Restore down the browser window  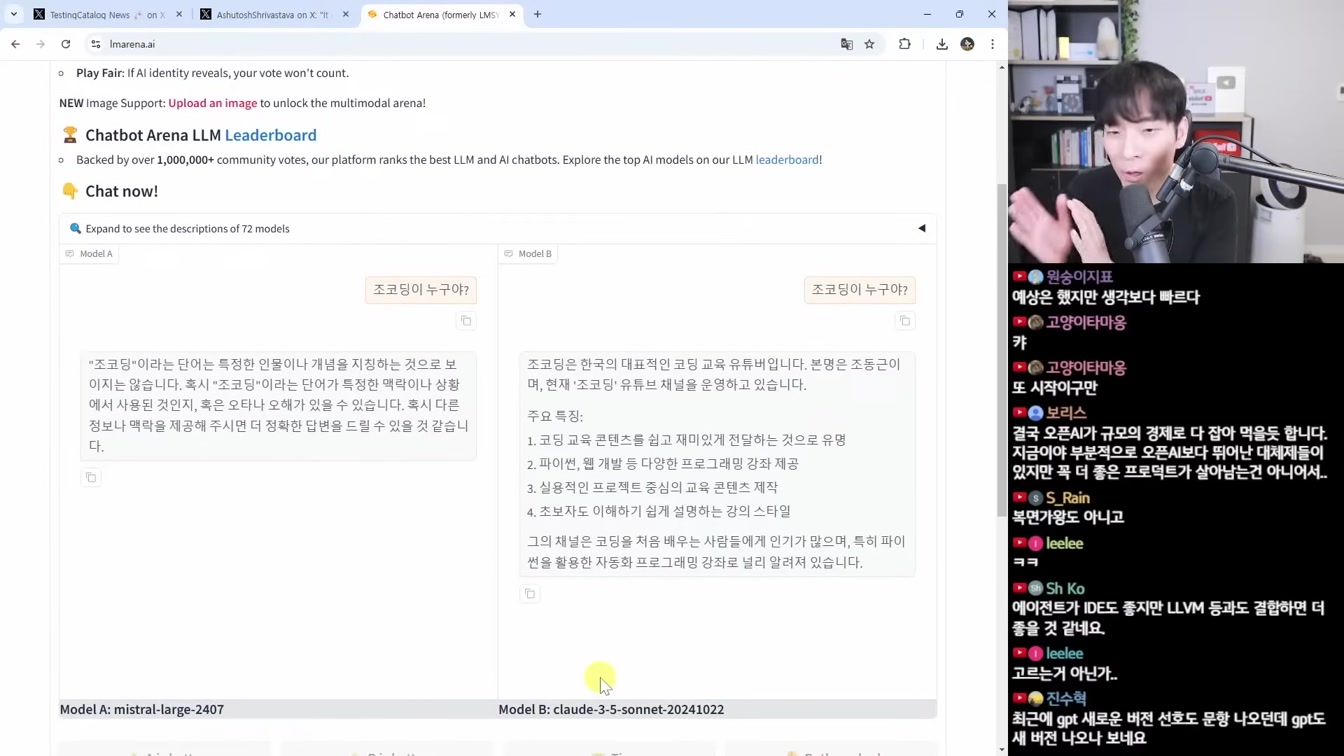pyautogui.click(x=959, y=14)
